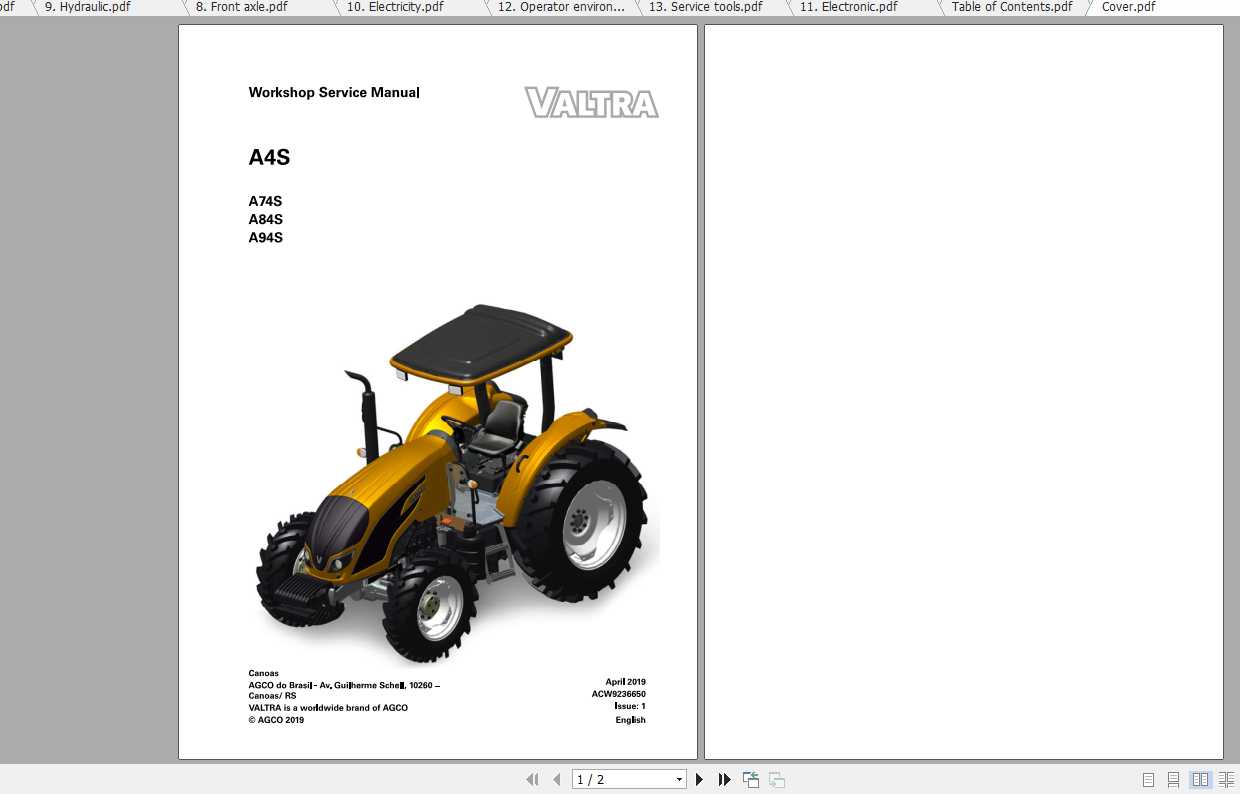Click the previous view navigation icon
Screen dimensions: 1240x794
[751, 780]
